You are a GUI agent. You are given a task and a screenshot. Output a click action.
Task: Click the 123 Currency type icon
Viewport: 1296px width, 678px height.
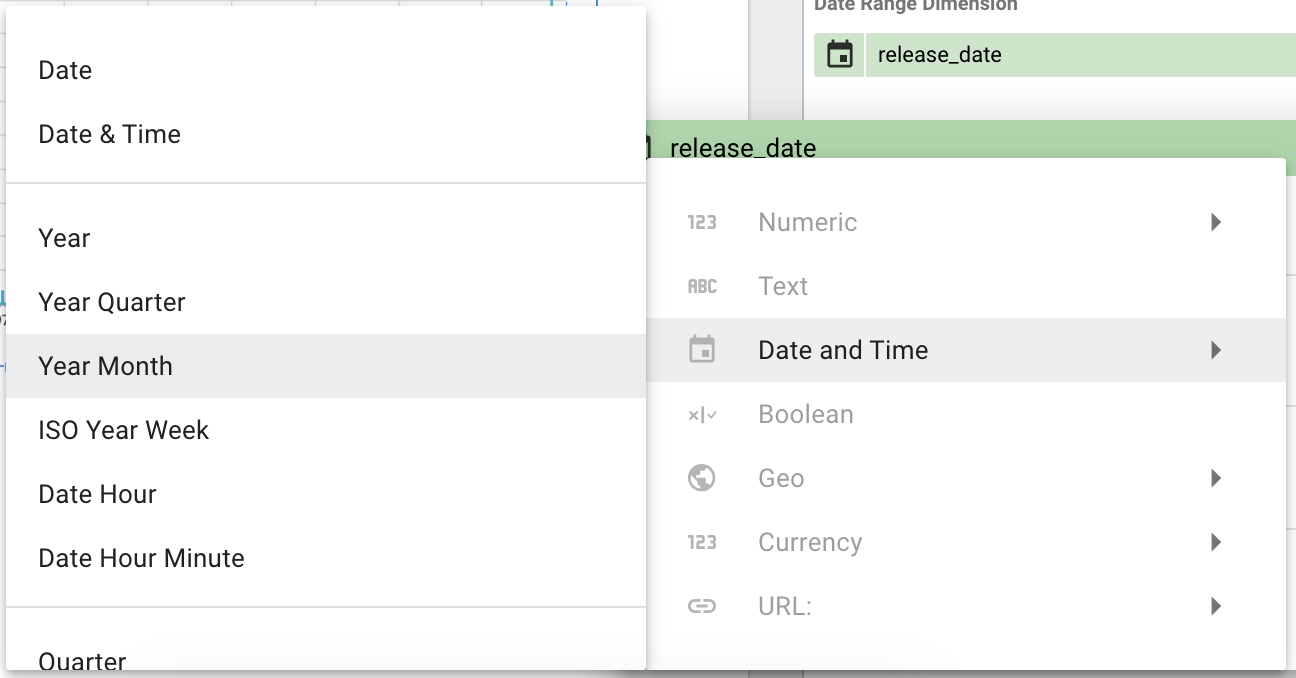click(x=702, y=542)
